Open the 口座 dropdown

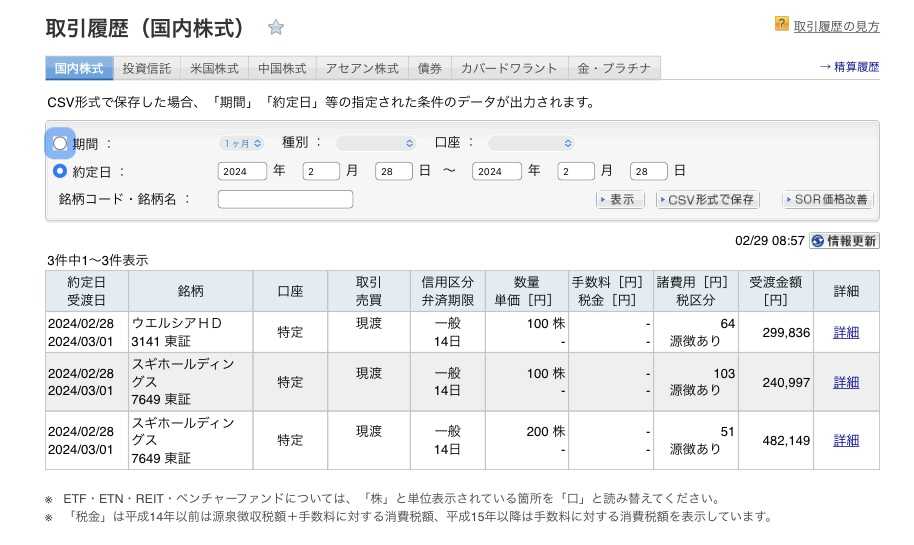[x=531, y=143]
